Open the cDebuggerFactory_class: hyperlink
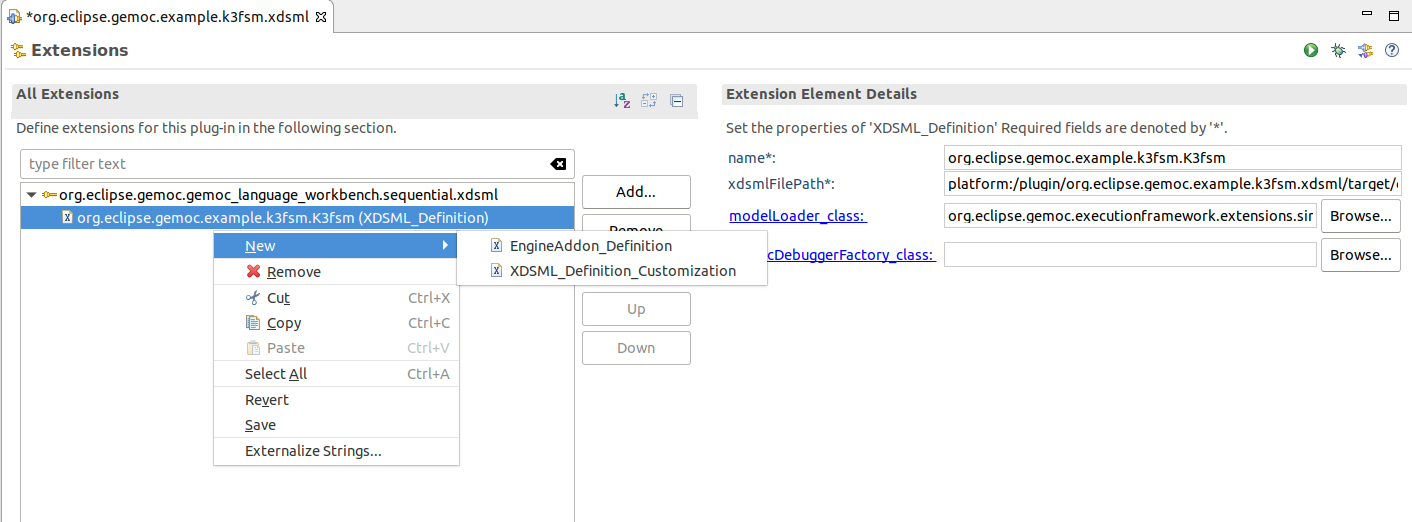Image resolution: width=1412 pixels, height=522 pixels. [x=851, y=255]
